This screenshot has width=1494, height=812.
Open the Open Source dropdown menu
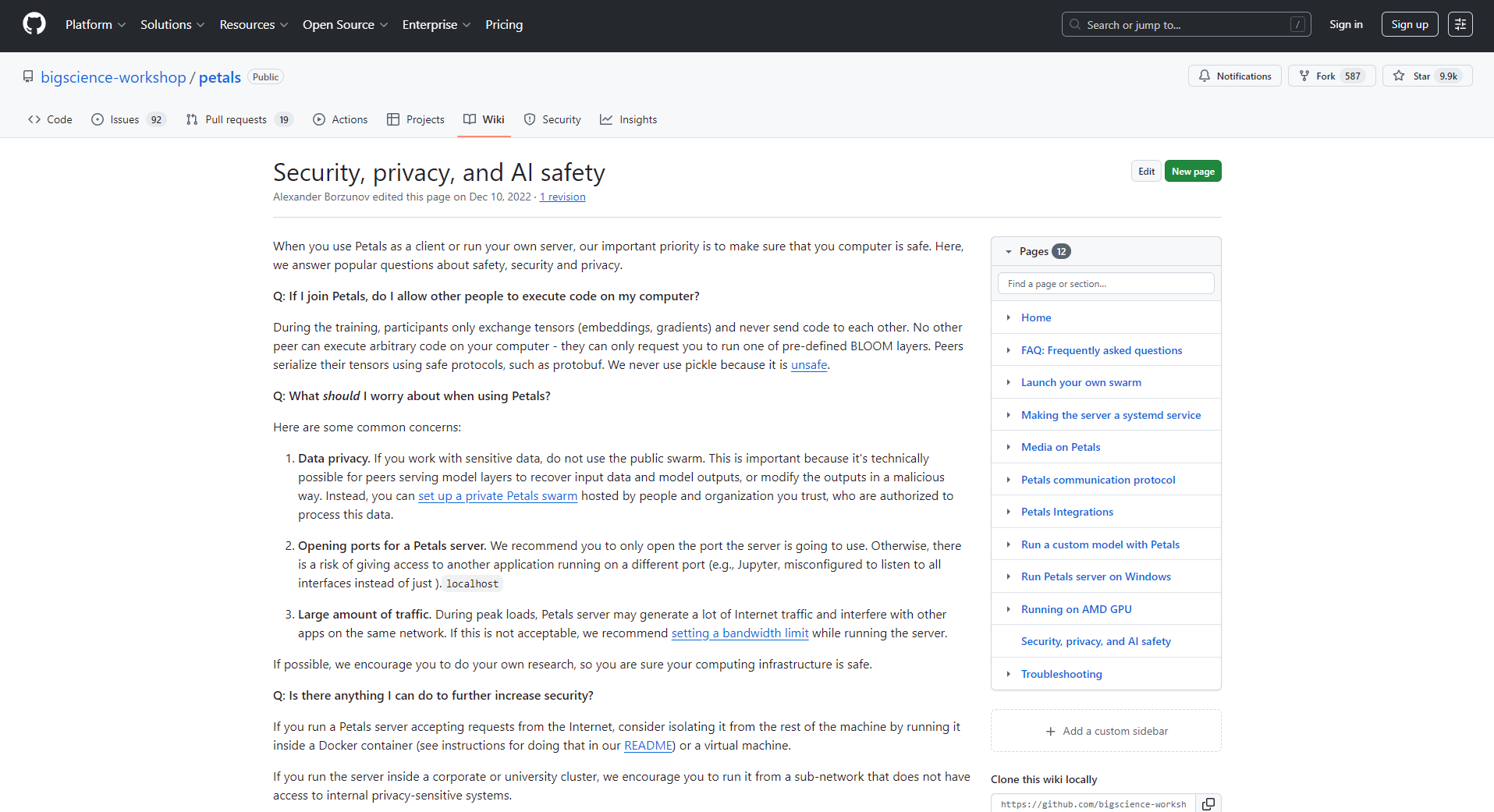(345, 25)
